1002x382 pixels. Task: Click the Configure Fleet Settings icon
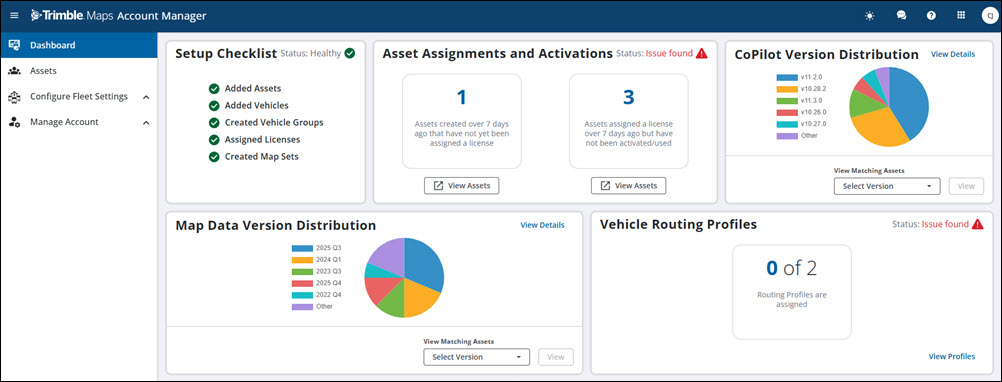coord(14,97)
